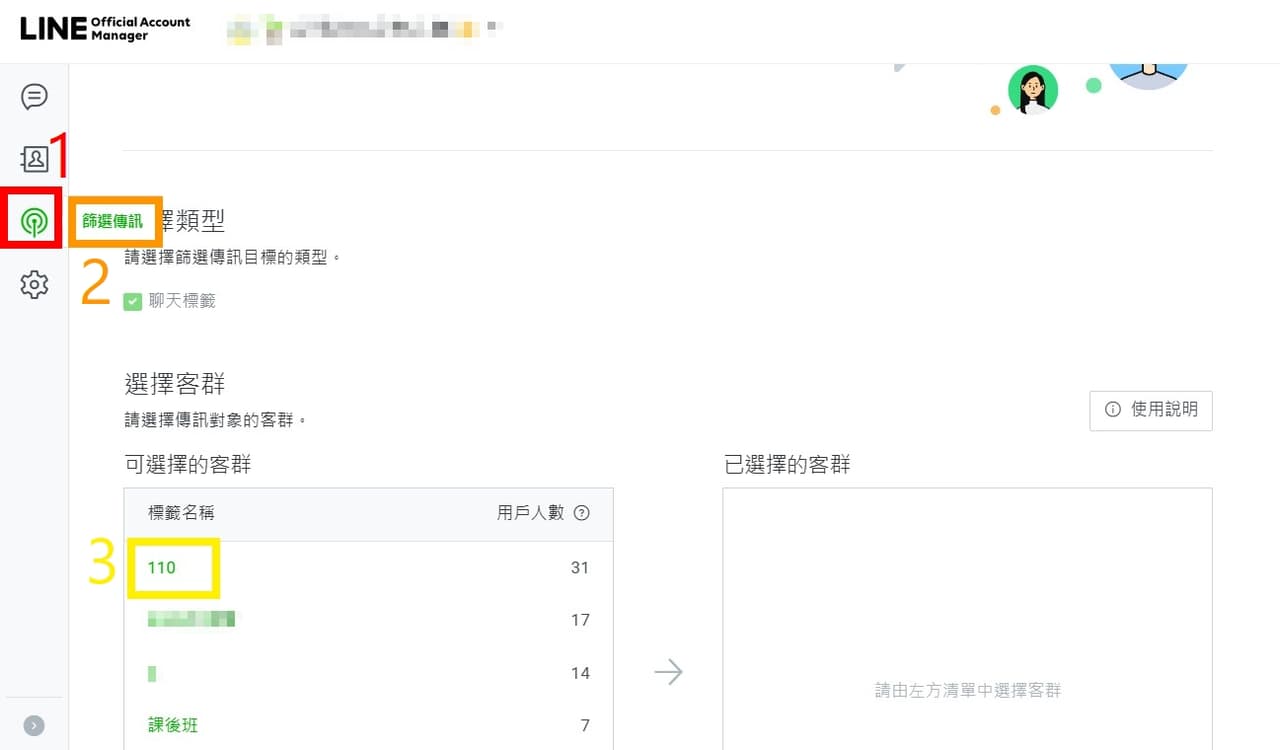Select the 110 tag
The height and width of the screenshot is (750, 1280).
point(162,568)
